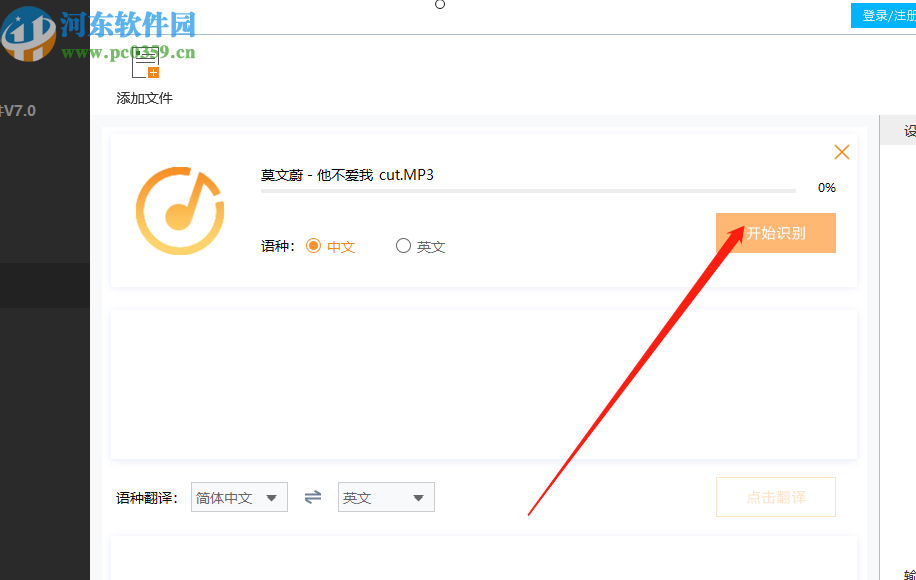This screenshot has height=580, width=916.
Task: Select the 中文 language radio button
Action: tap(314, 246)
